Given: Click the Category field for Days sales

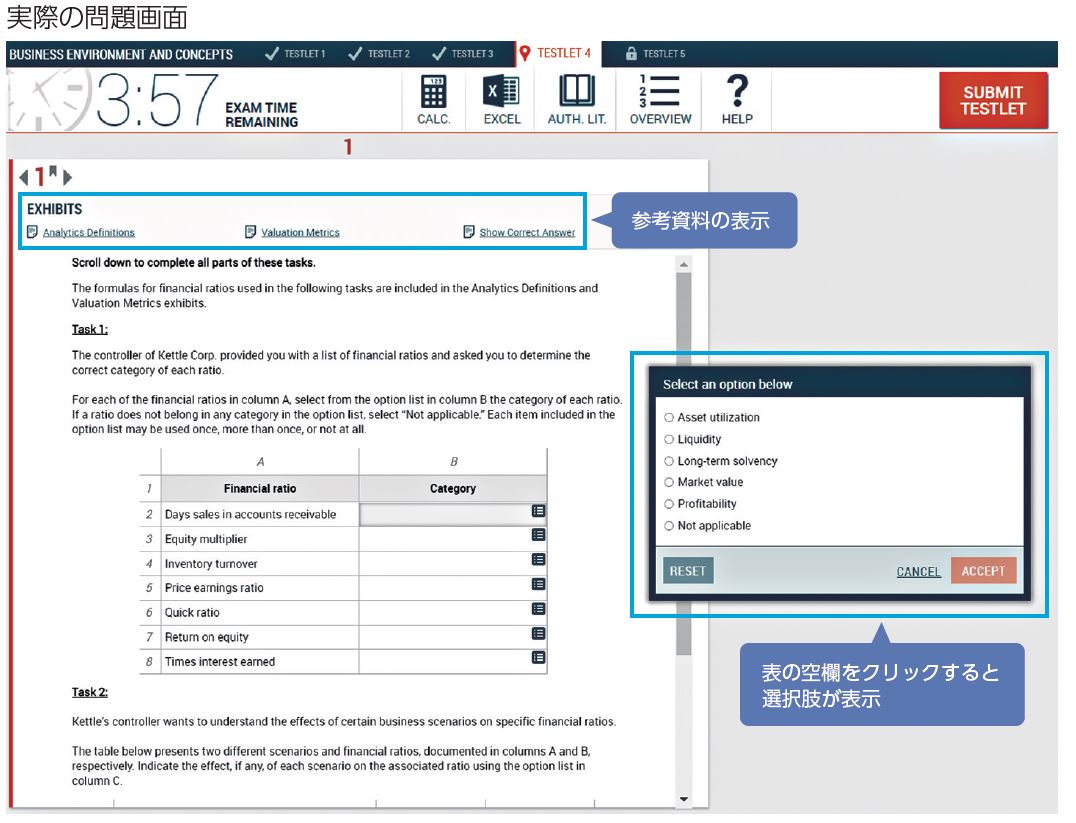Looking at the screenshot, I should [x=444, y=514].
